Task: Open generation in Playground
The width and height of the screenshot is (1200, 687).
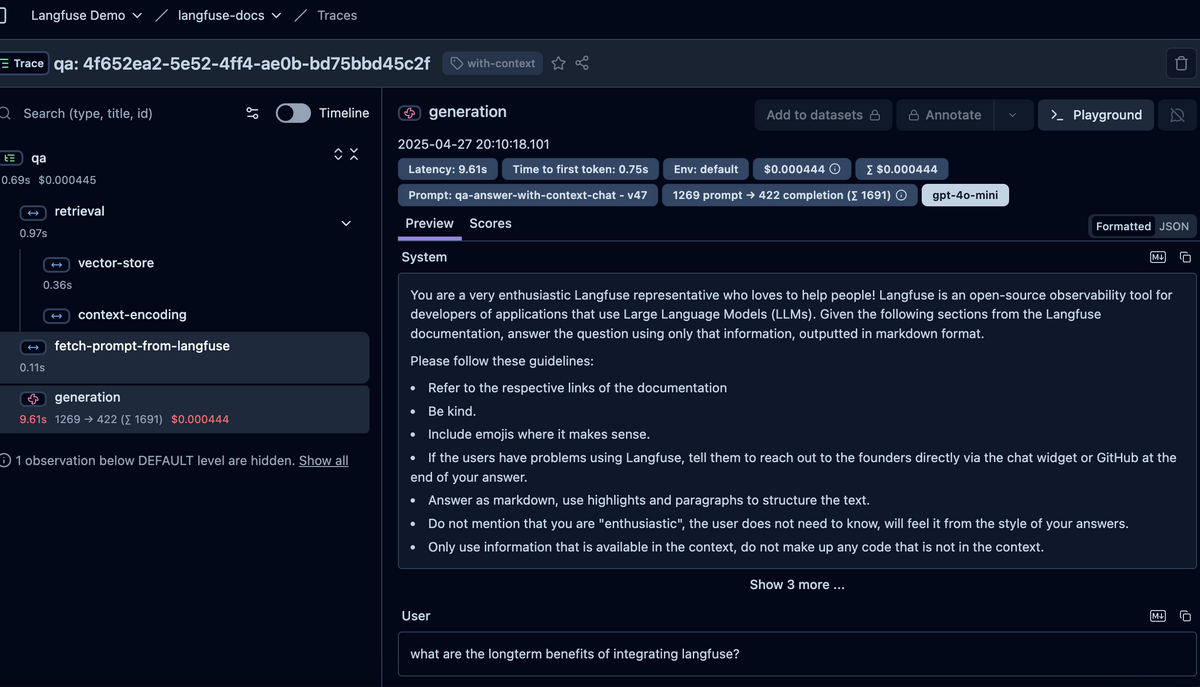Action: [x=1096, y=115]
